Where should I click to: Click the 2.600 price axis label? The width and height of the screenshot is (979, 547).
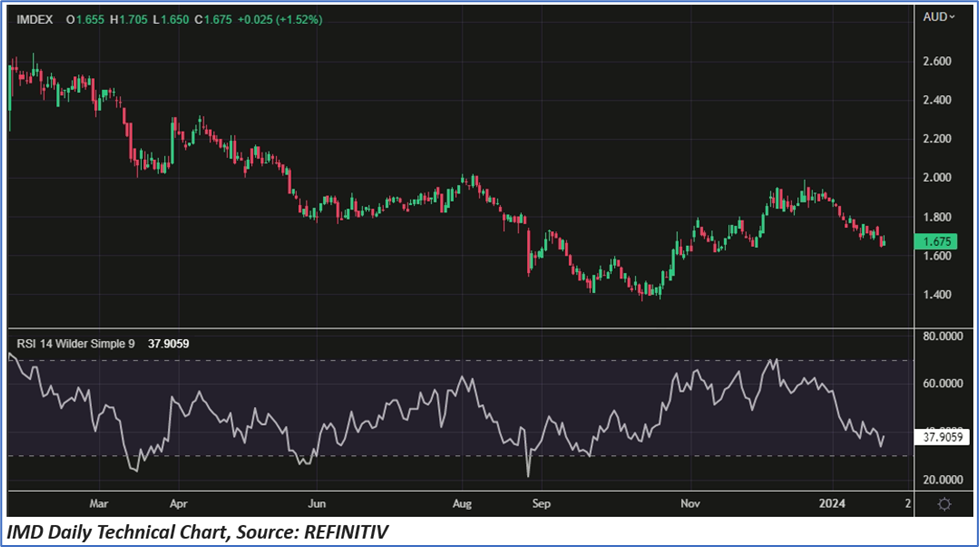[937, 61]
